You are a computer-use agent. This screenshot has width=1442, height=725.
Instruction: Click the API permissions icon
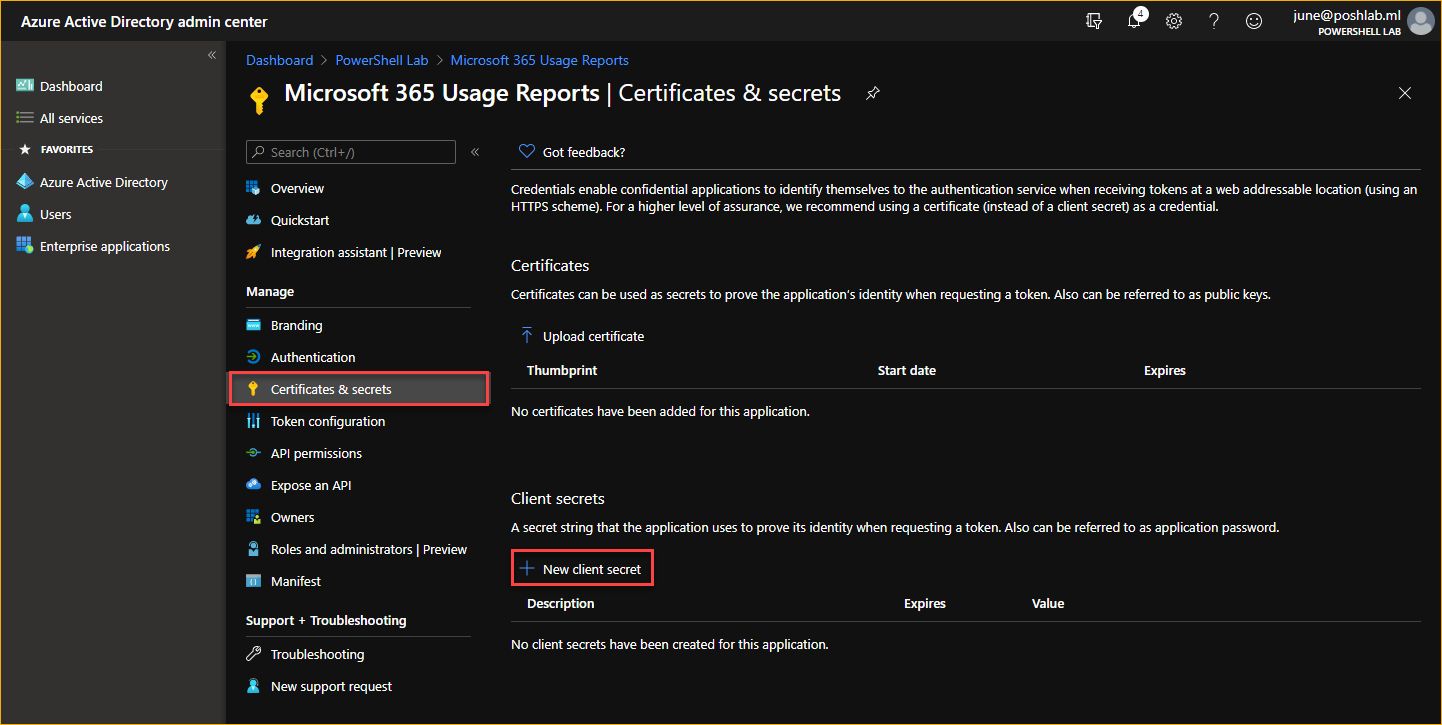tap(253, 453)
